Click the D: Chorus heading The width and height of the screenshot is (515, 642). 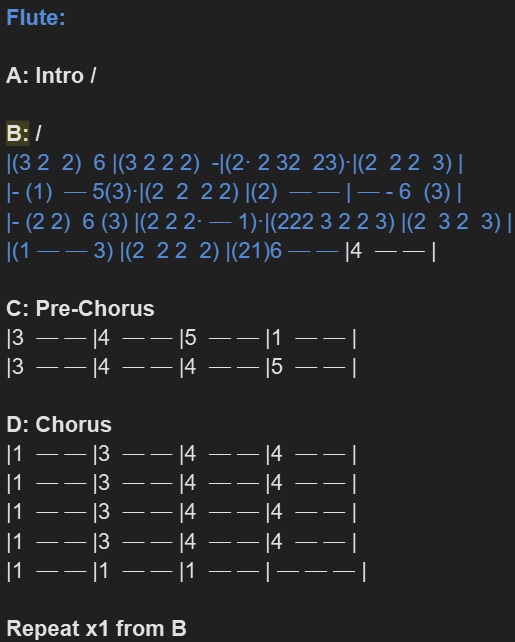tap(59, 425)
